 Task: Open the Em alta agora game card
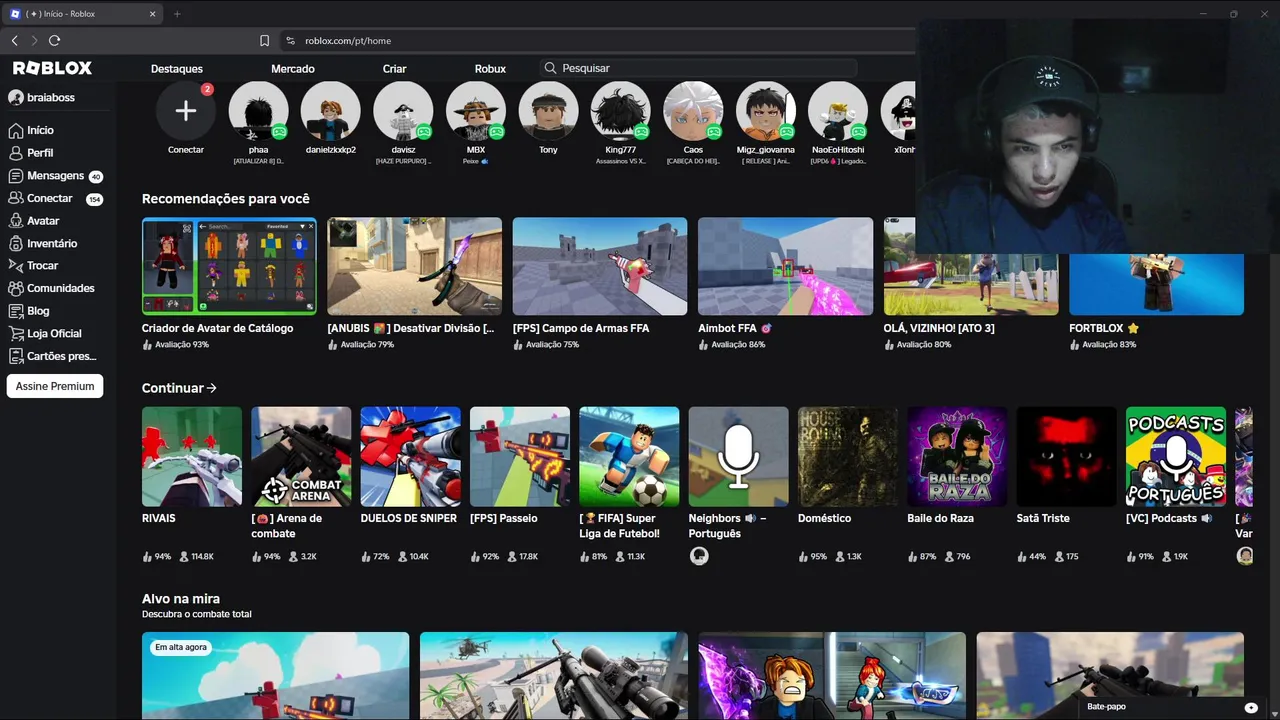coord(275,676)
